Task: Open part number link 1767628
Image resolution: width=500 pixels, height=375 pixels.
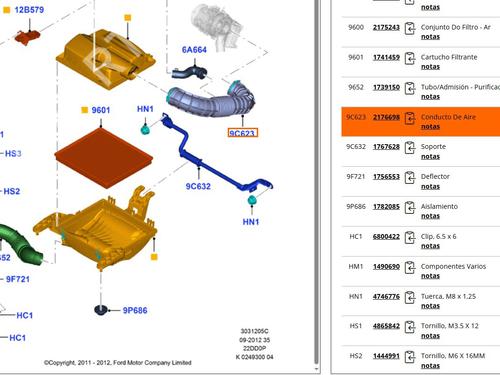Action: point(386,147)
